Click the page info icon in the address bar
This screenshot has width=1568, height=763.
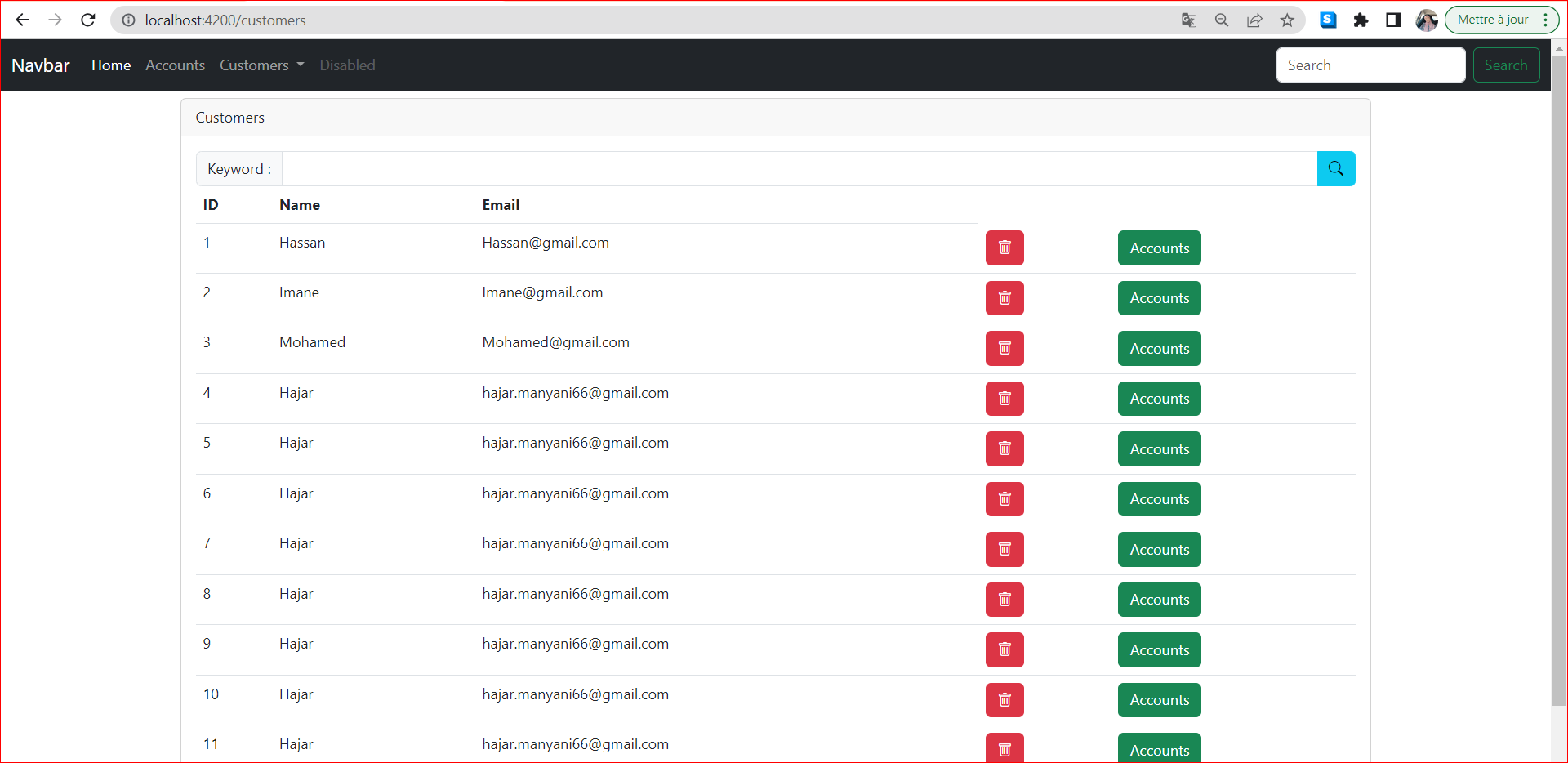tap(128, 20)
